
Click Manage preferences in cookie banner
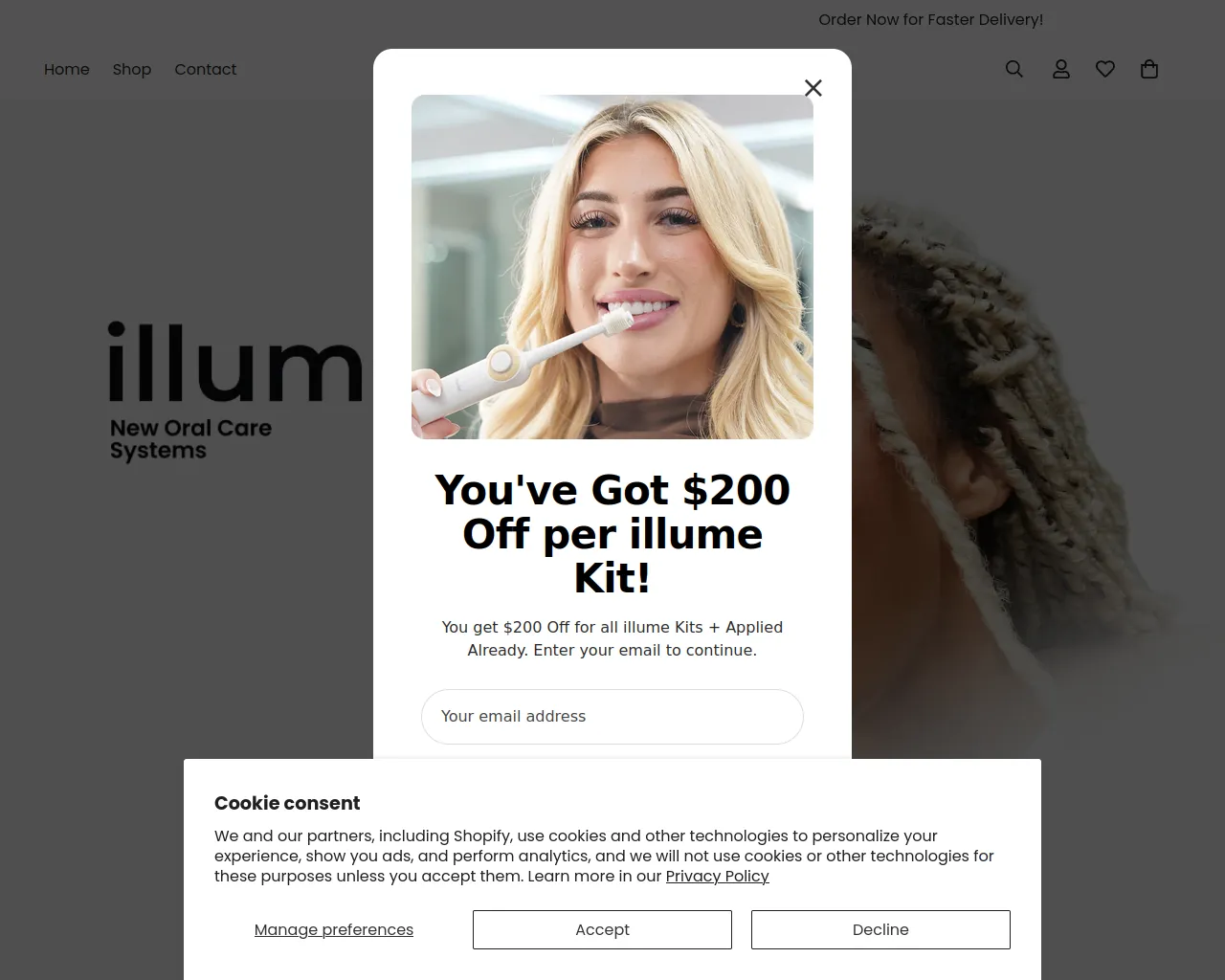pos(334,929)
